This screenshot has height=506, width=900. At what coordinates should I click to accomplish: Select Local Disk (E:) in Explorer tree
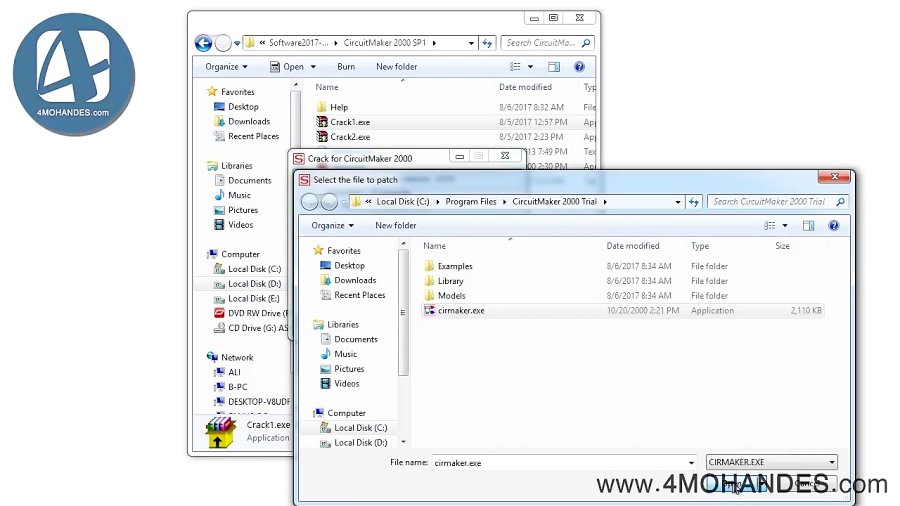[x=253, y=299]
